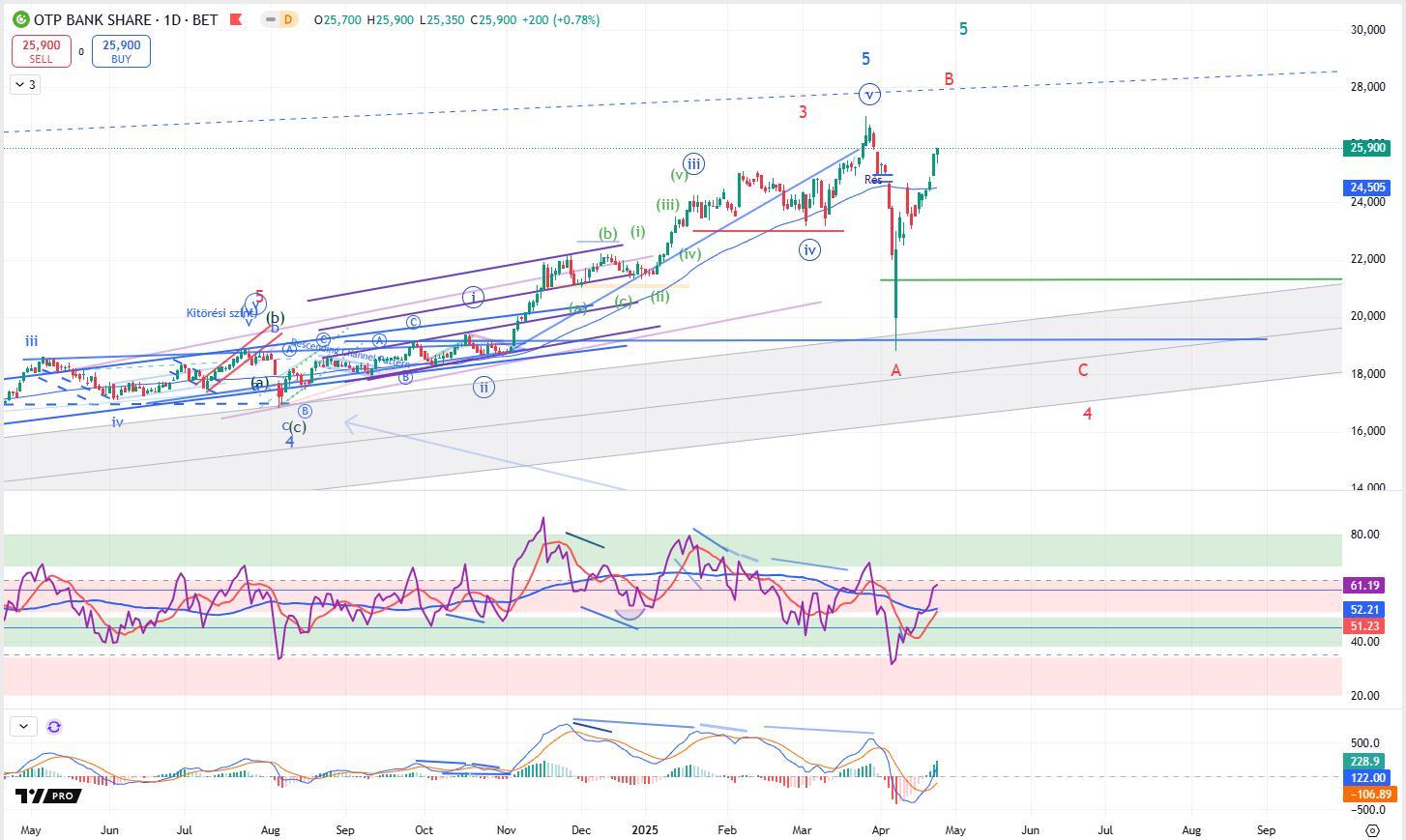Click the green 25,900 last price label
Image resolution: width=1406 pixels, height=840 pixels.
point(1366,148)
